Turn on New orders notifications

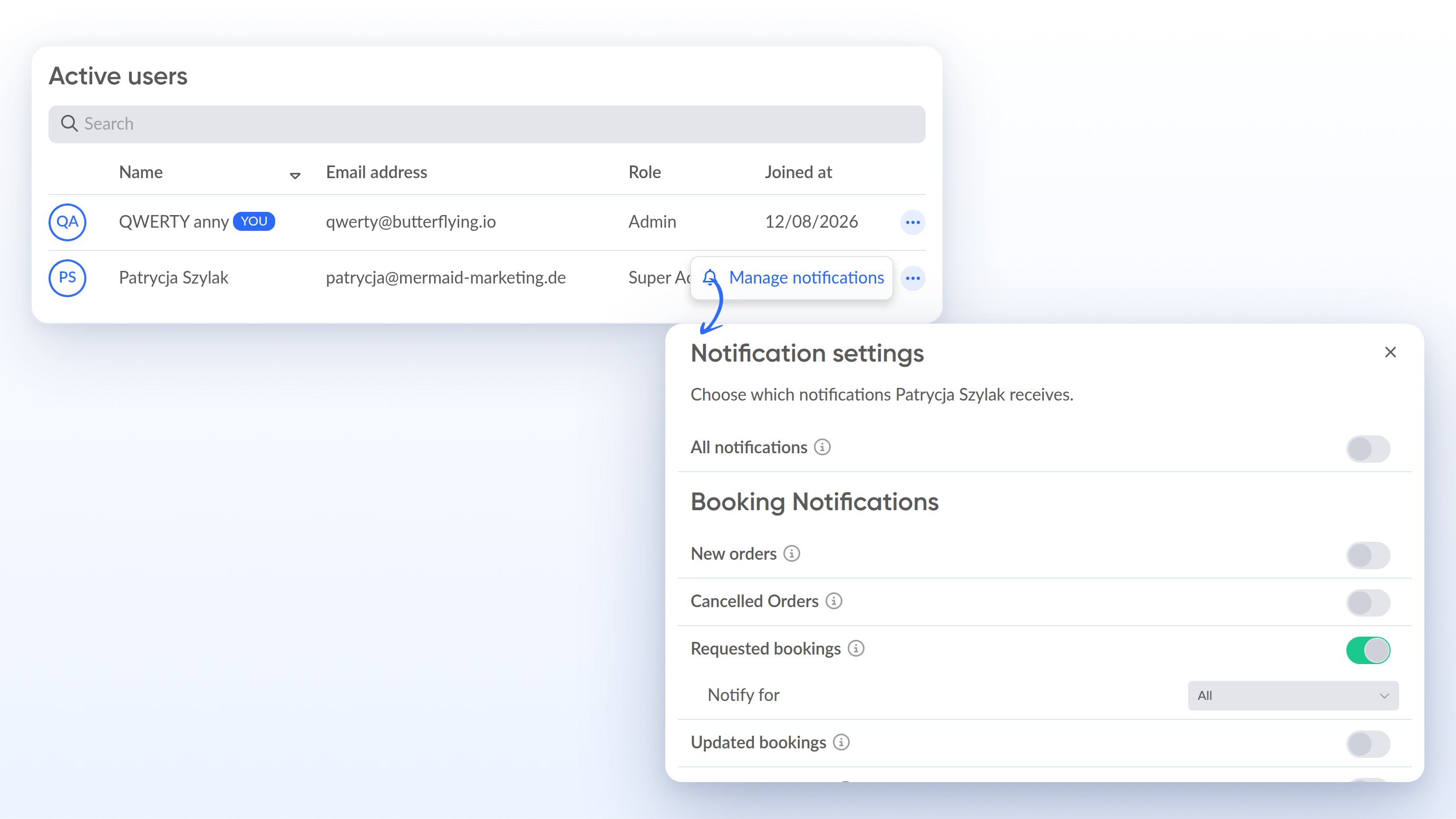click(1368, 555)
